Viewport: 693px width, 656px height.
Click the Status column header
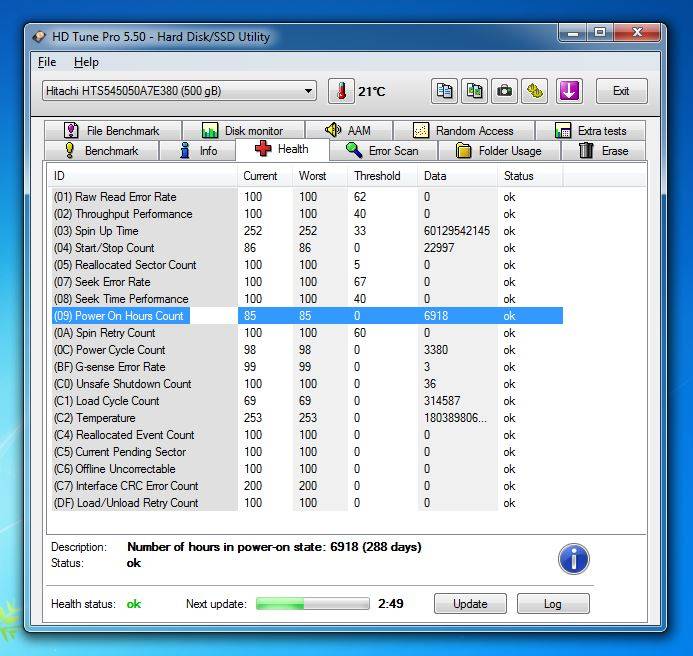[530, 176]
